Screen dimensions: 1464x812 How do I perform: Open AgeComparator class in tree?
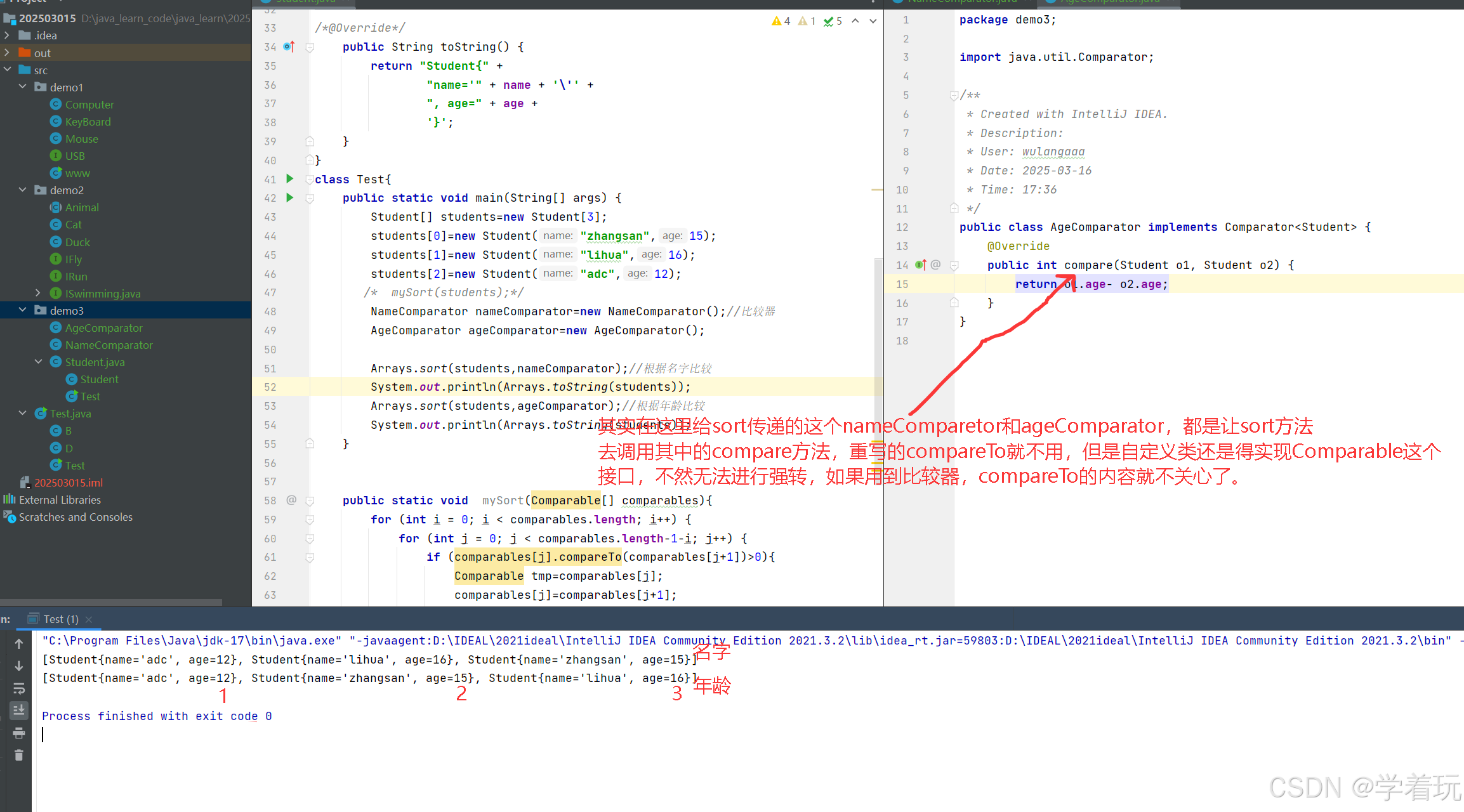(103, 328)
